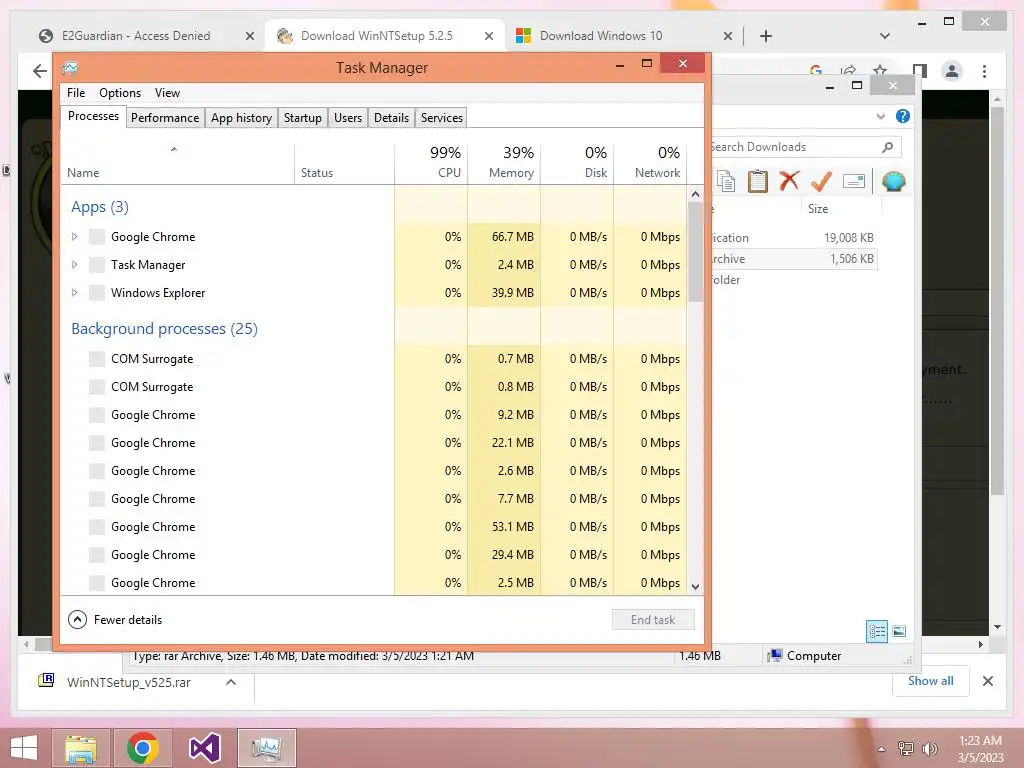Open WinNTSetup_v525.rar download options chevron

pyautogui.click(x=231, y=682)
